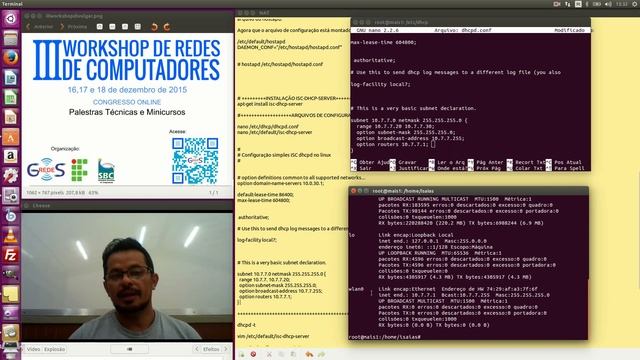
Task: Click paste icon in notes toolbar
Action: click(293, 354)
